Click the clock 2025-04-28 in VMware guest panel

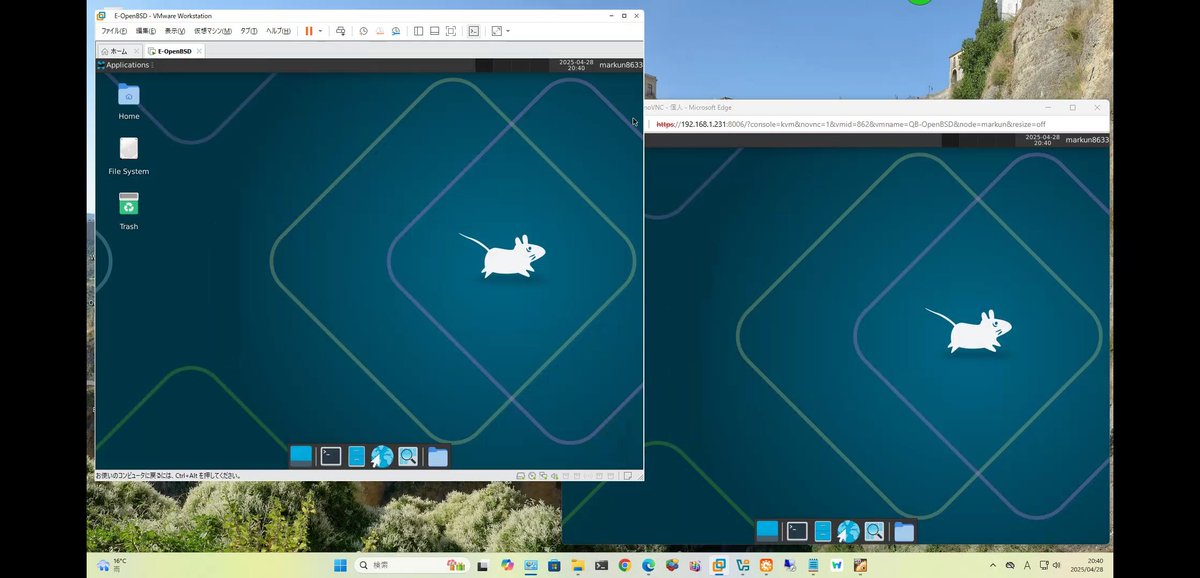tap(576, 65)
